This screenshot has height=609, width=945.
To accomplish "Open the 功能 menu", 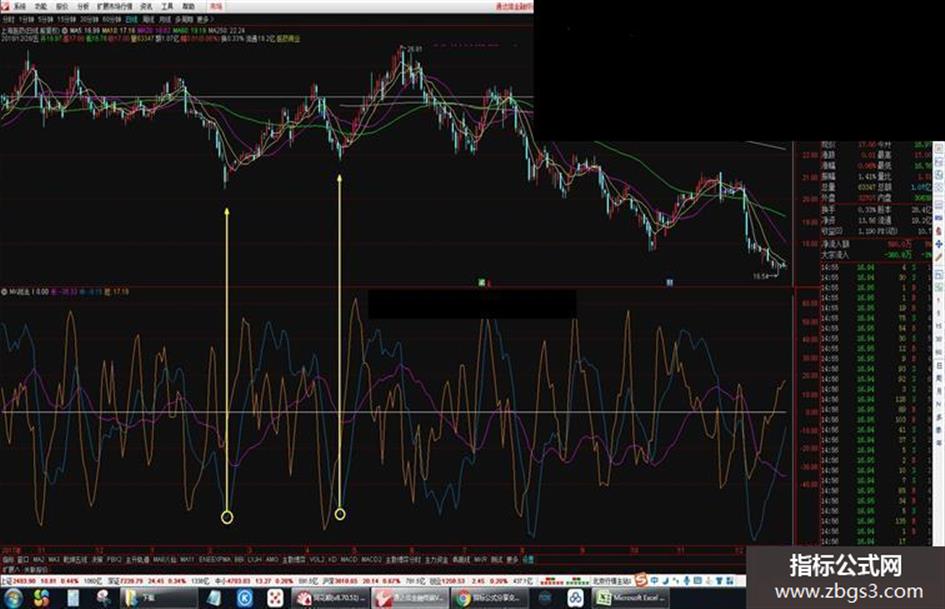I will (41, 7).
